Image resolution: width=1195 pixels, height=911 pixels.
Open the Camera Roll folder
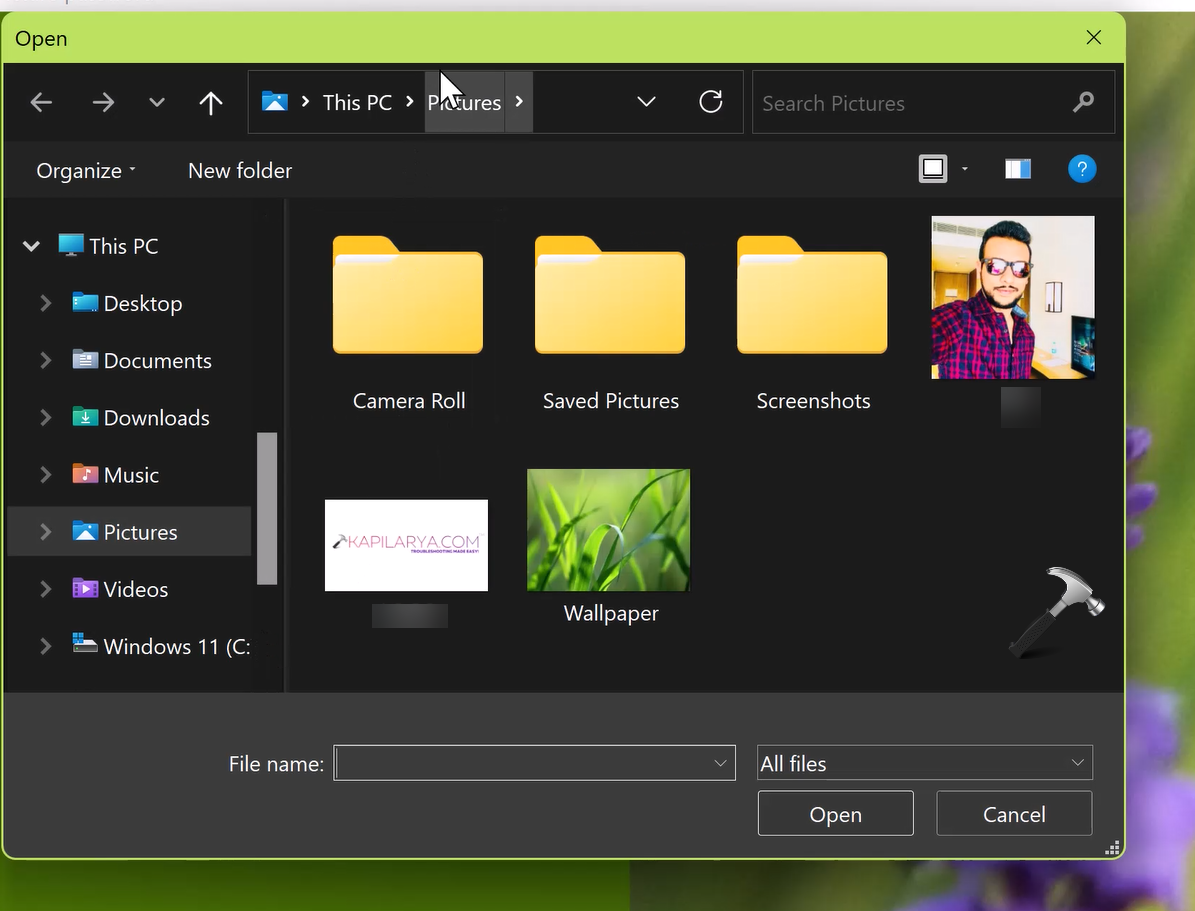[408, 320]
